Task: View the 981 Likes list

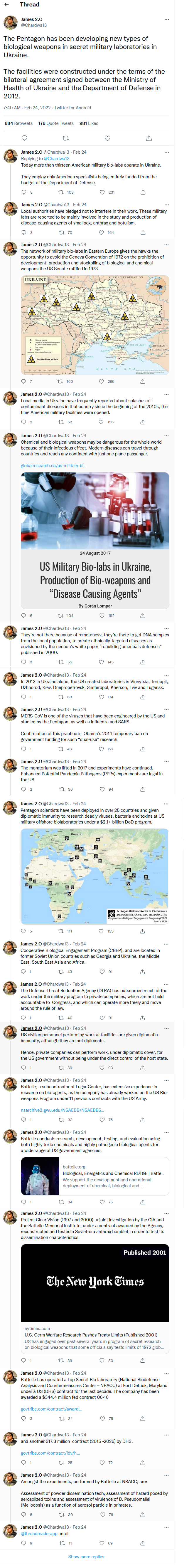Action: tap(89, 123)
